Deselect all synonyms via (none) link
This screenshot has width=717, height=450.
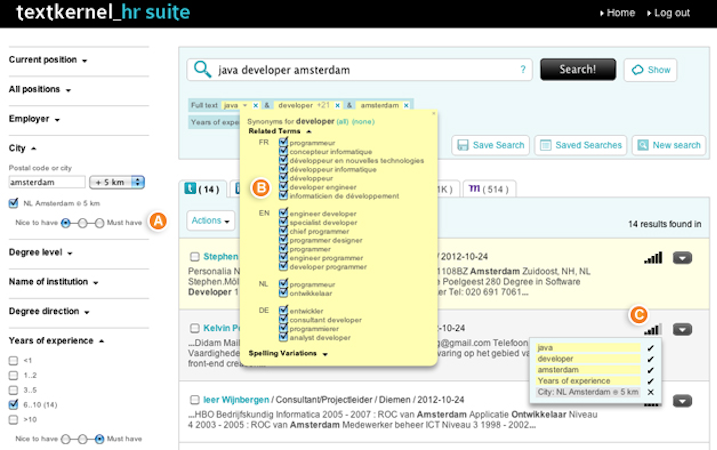point(363,122)
